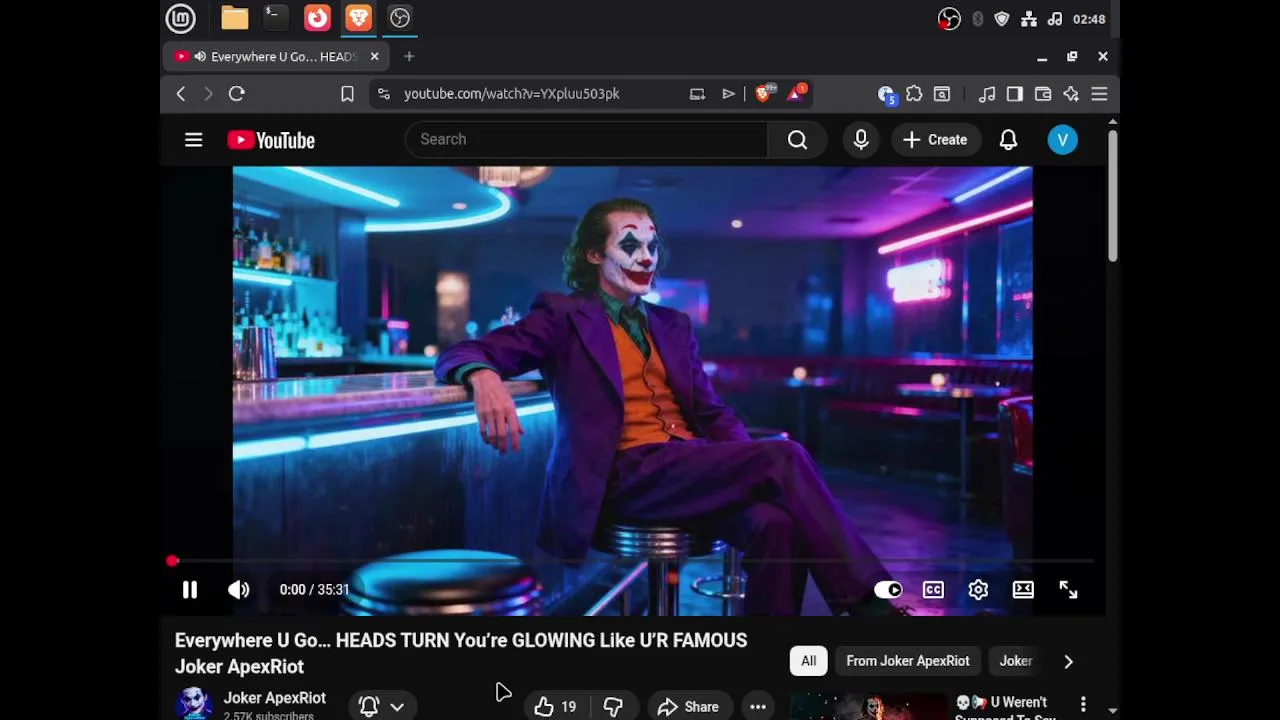Go to YouTube home logo

click(271, 140)
